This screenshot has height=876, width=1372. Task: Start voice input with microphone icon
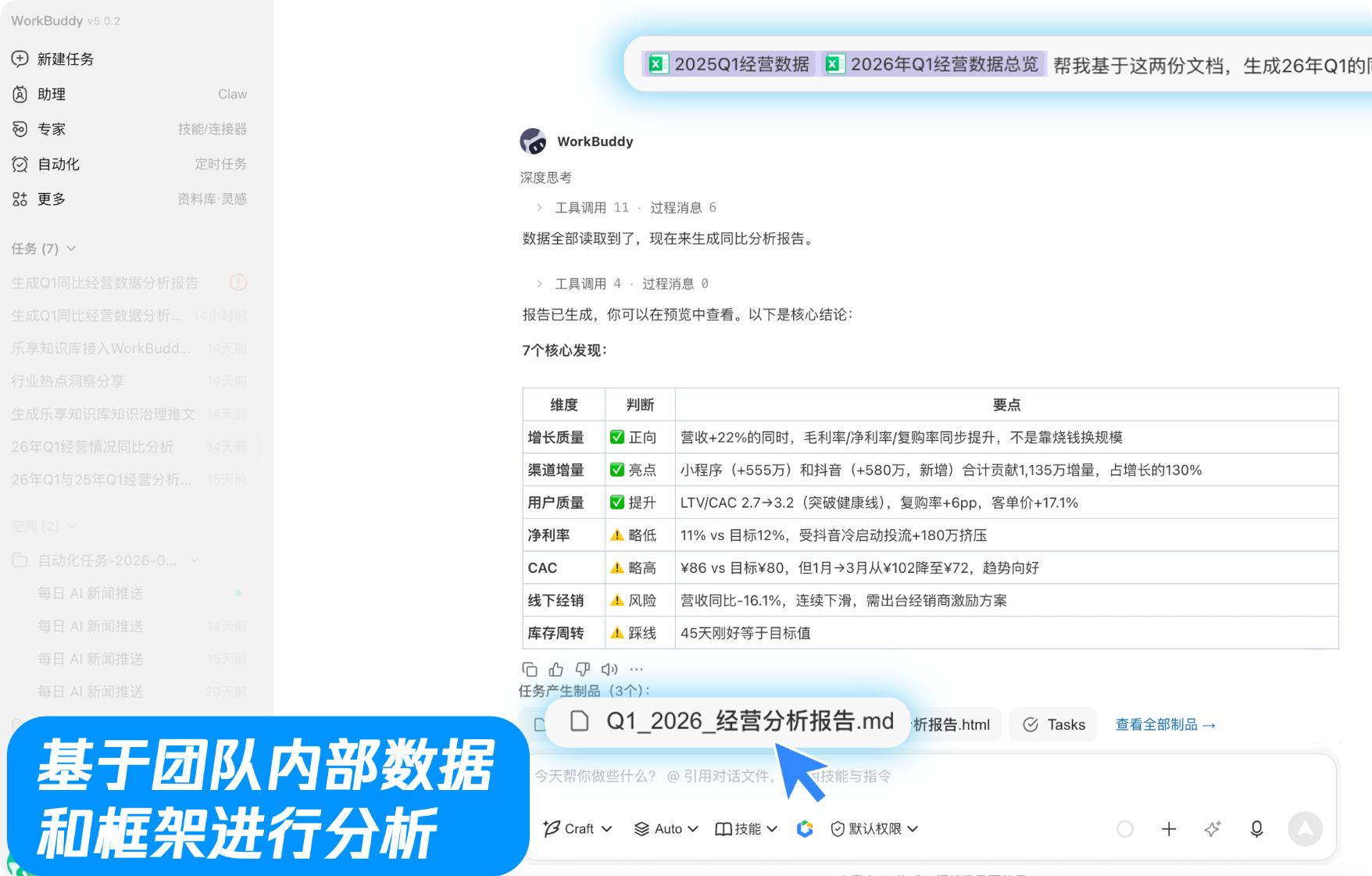click(x=1256, y=829)
